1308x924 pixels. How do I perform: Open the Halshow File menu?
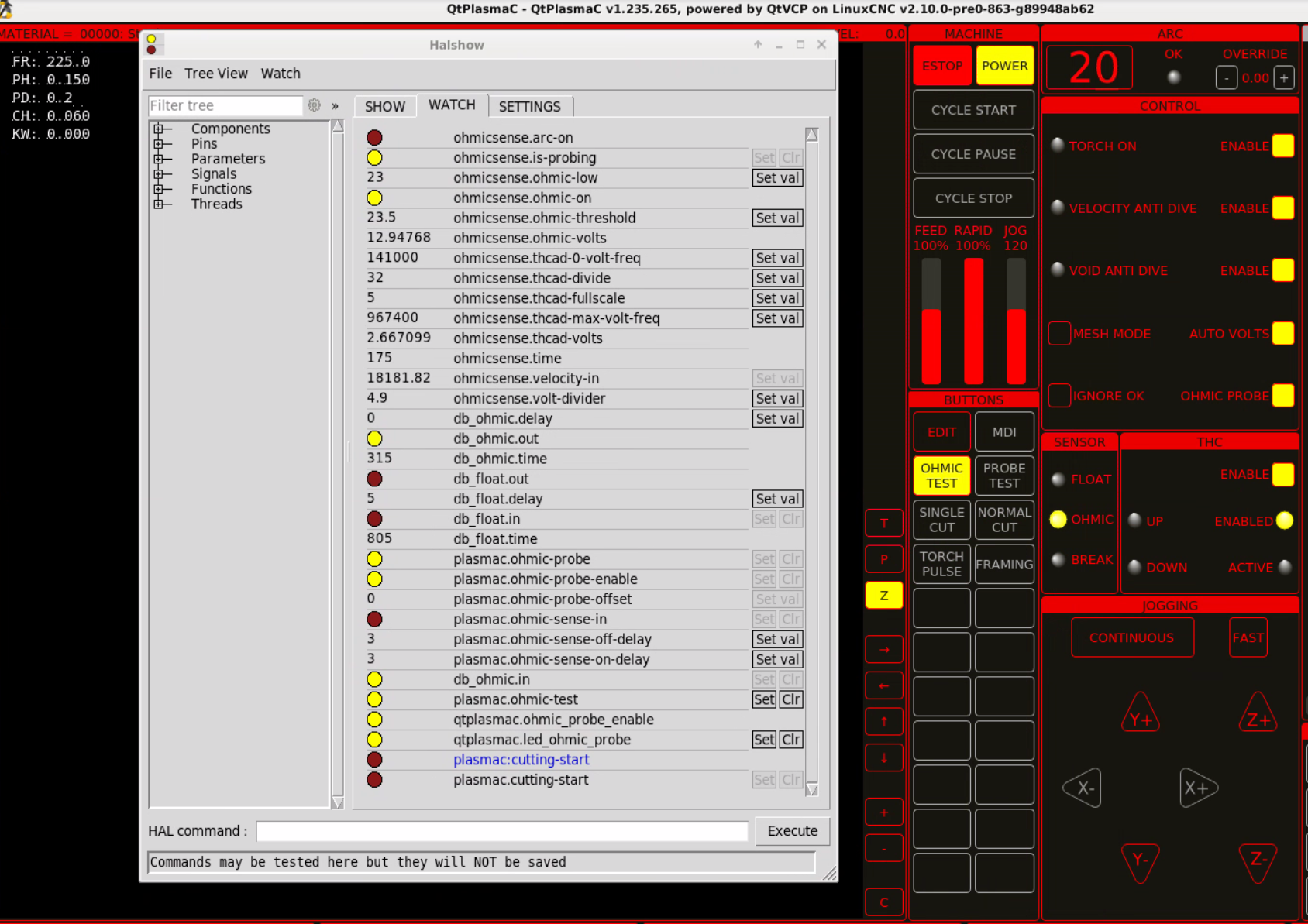[160, 74]
